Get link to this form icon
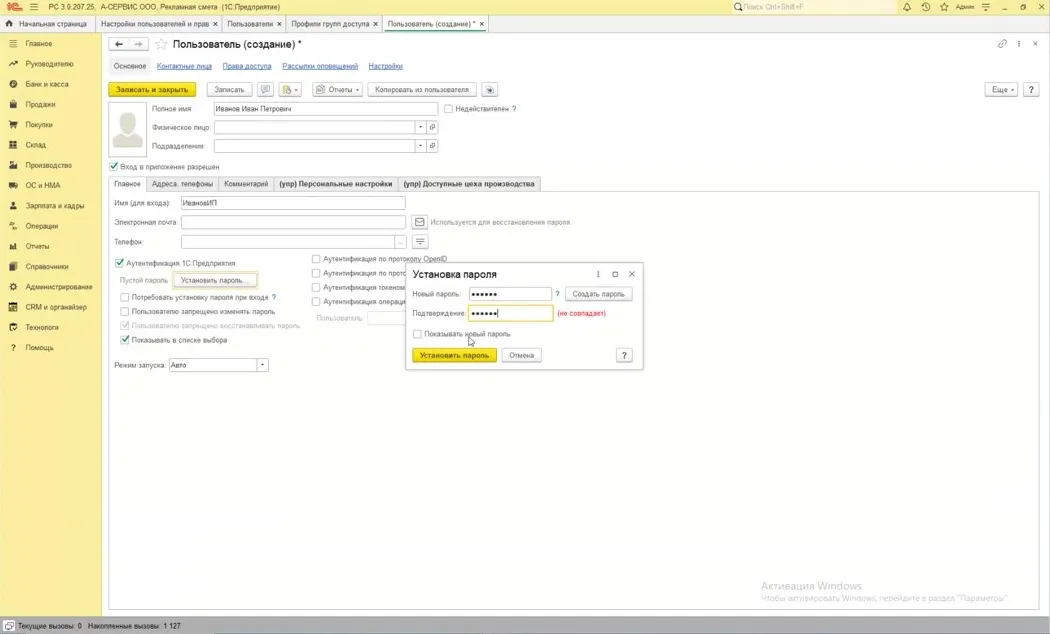 (1002, 44)
